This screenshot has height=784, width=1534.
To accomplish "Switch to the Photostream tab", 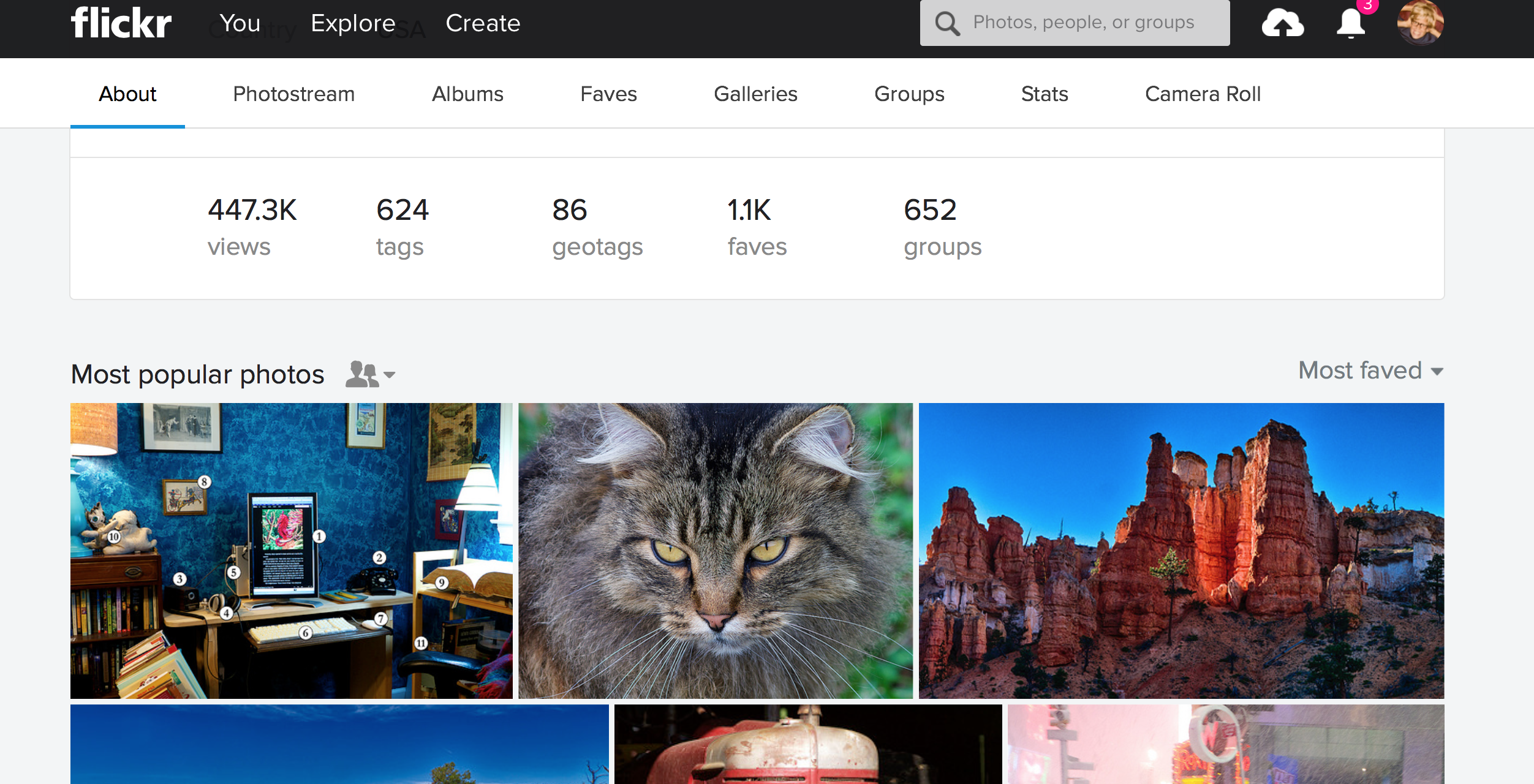I will point(293,94).
